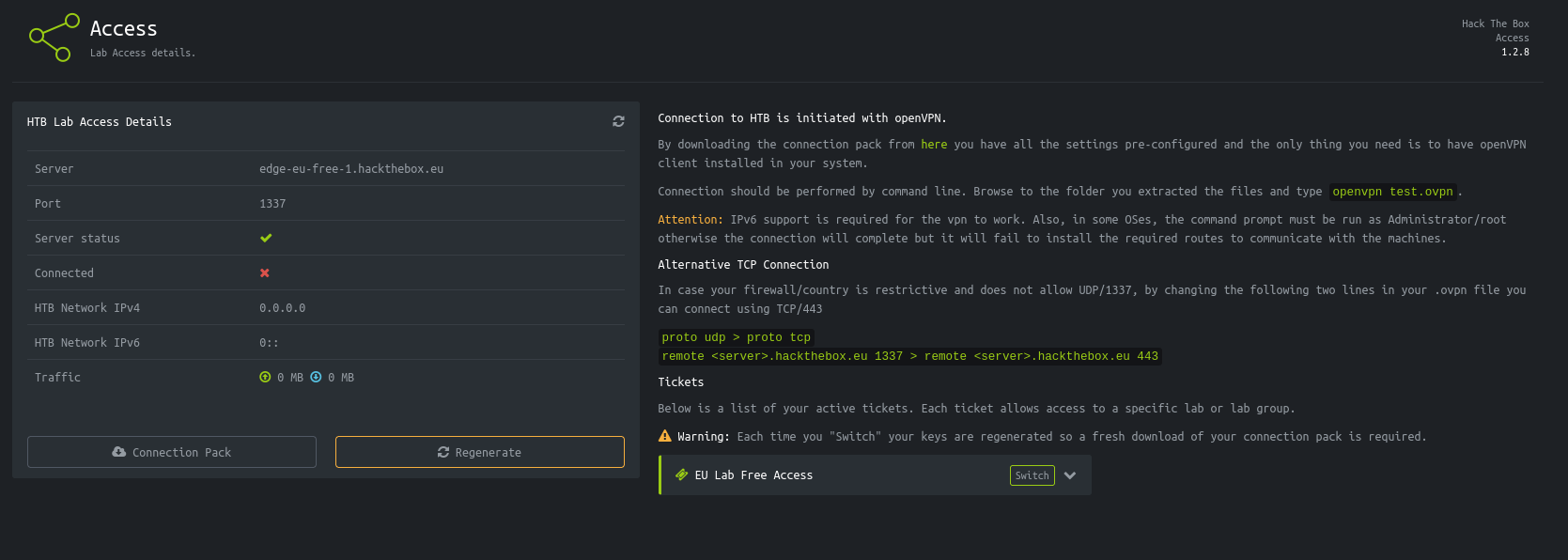Click the Access share-nodes logo icon

(54, 38)
